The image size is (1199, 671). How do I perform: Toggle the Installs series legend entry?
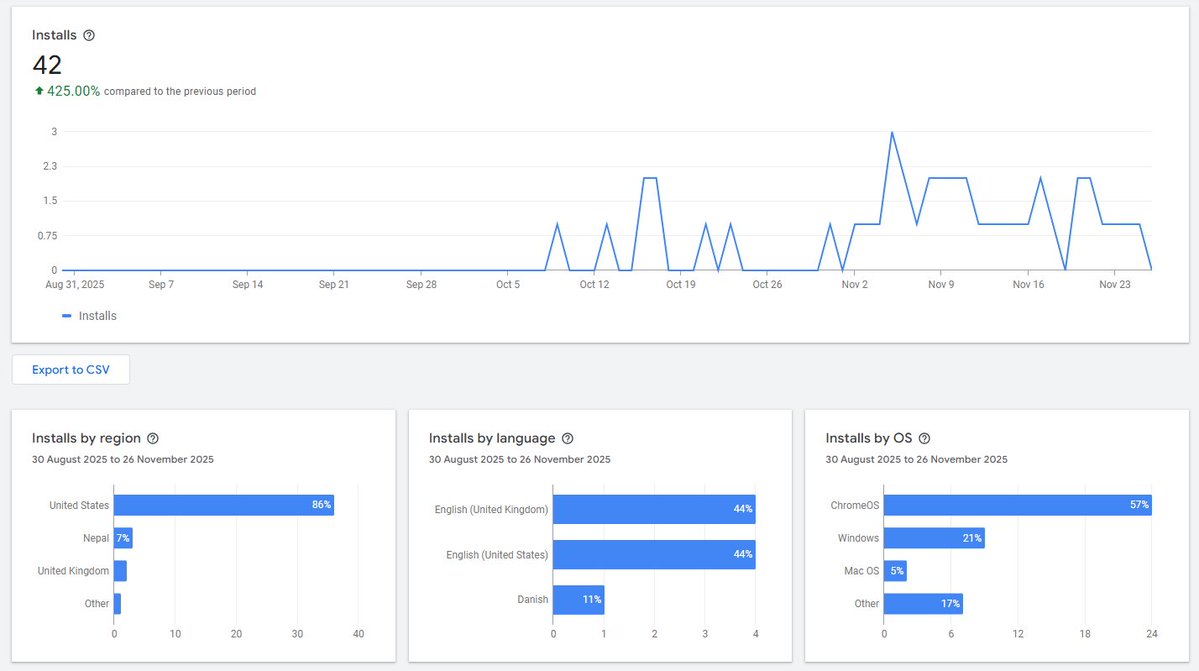coord(89,316)
